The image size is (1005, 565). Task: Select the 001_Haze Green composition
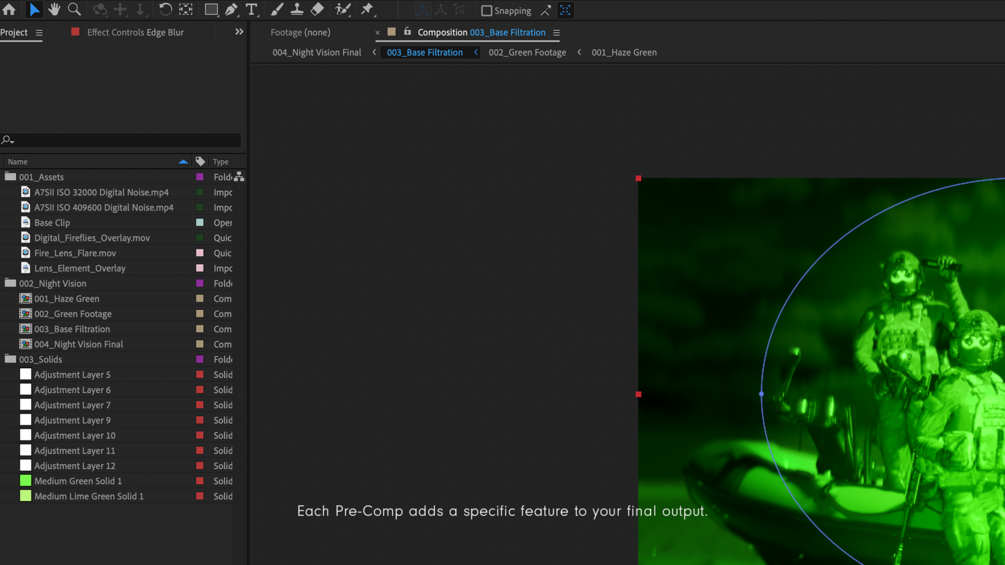pyautogui.click(x=67, y=299)
